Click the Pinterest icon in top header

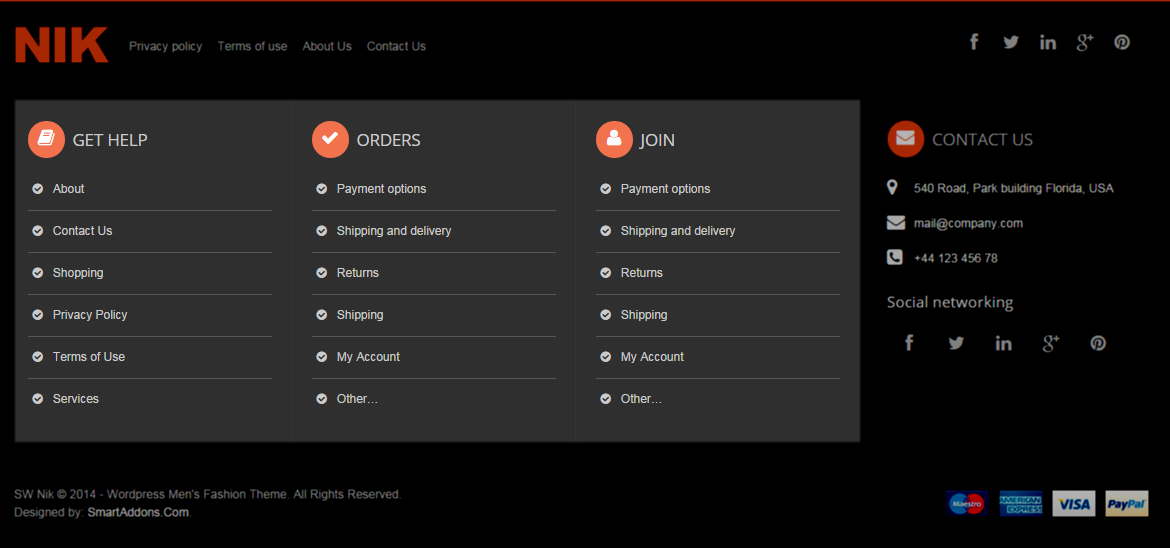coord(1122,42)
